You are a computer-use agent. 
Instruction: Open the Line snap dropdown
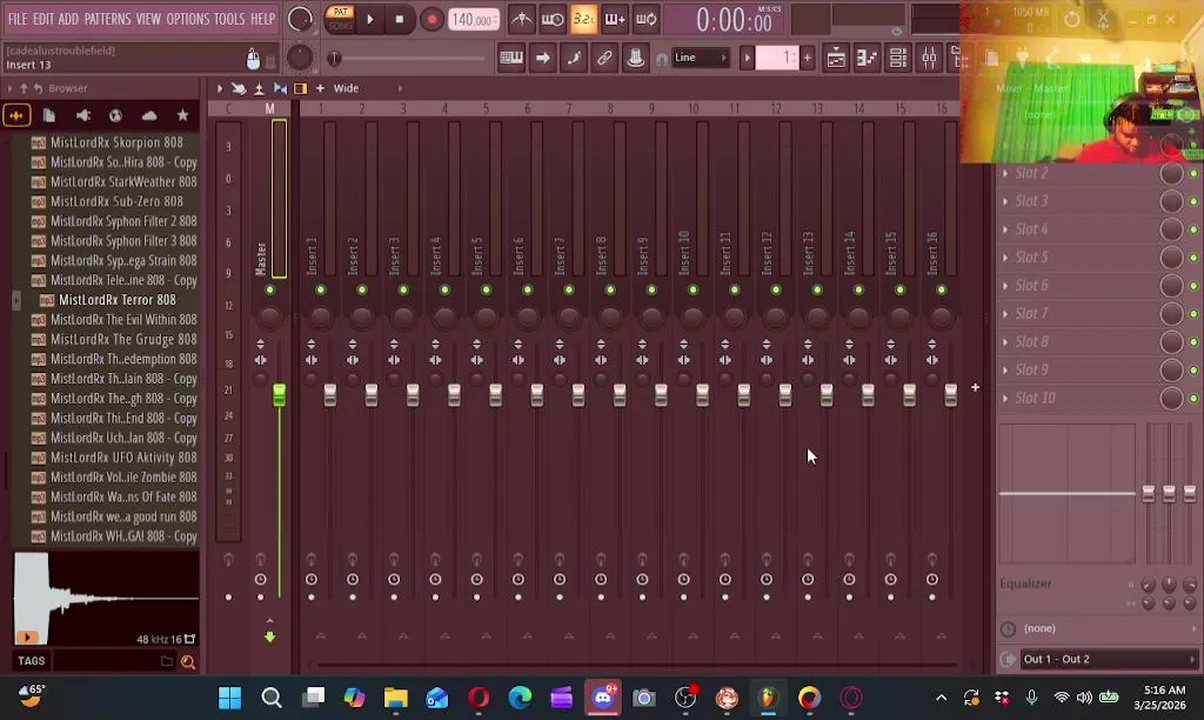click(x=699, y=57)
